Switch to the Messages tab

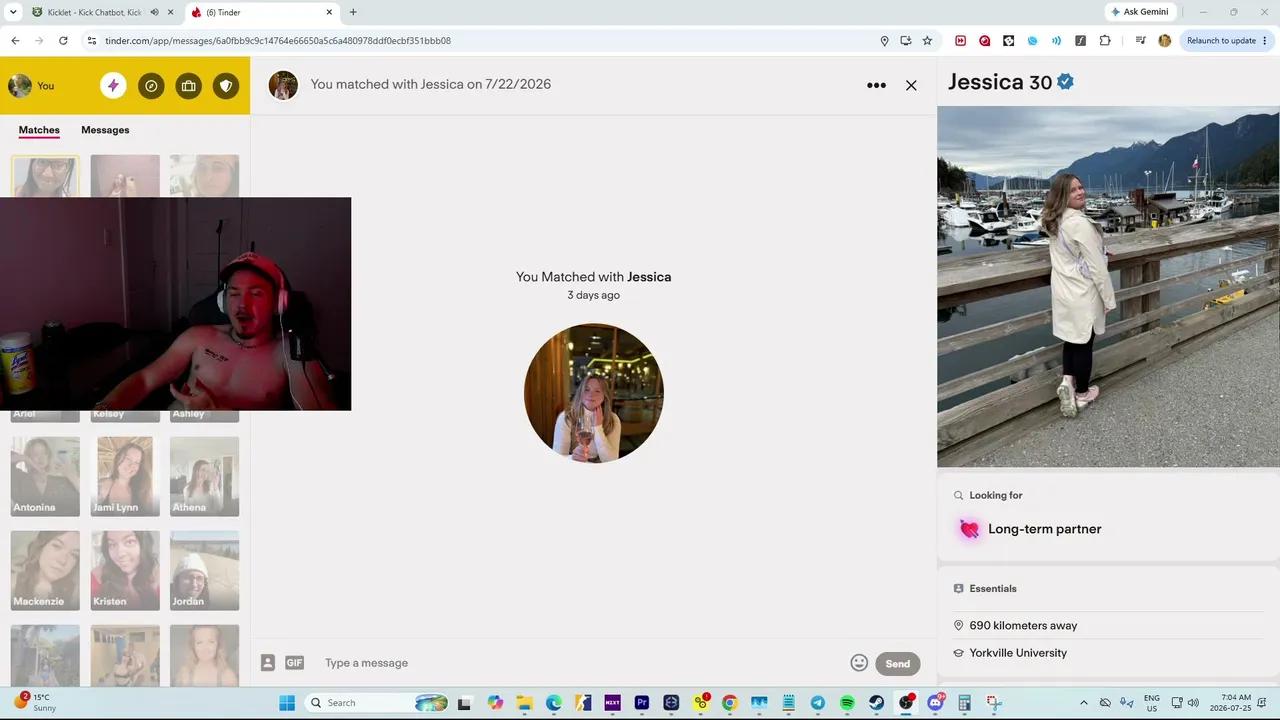point(105,130)
